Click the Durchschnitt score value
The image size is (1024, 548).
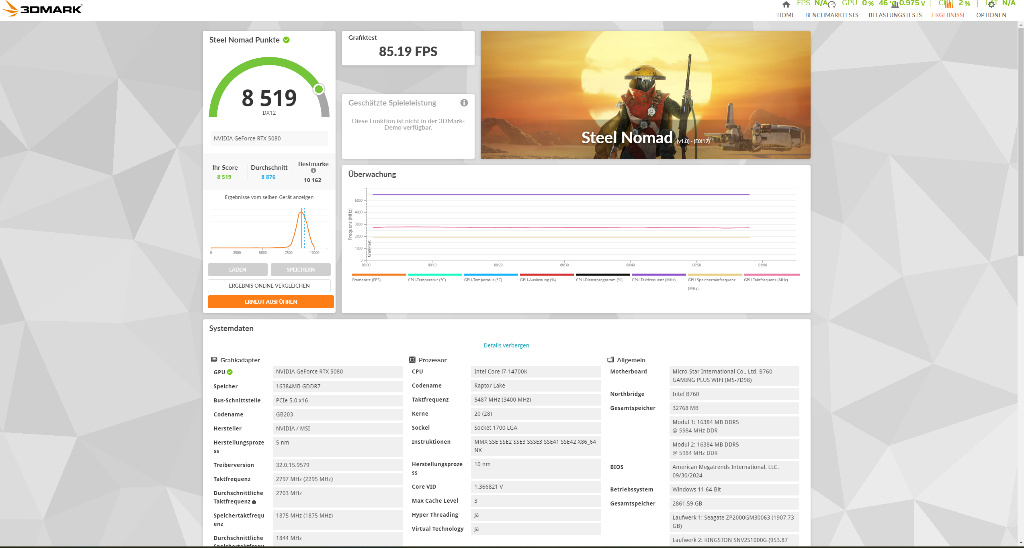click(268, 177)
